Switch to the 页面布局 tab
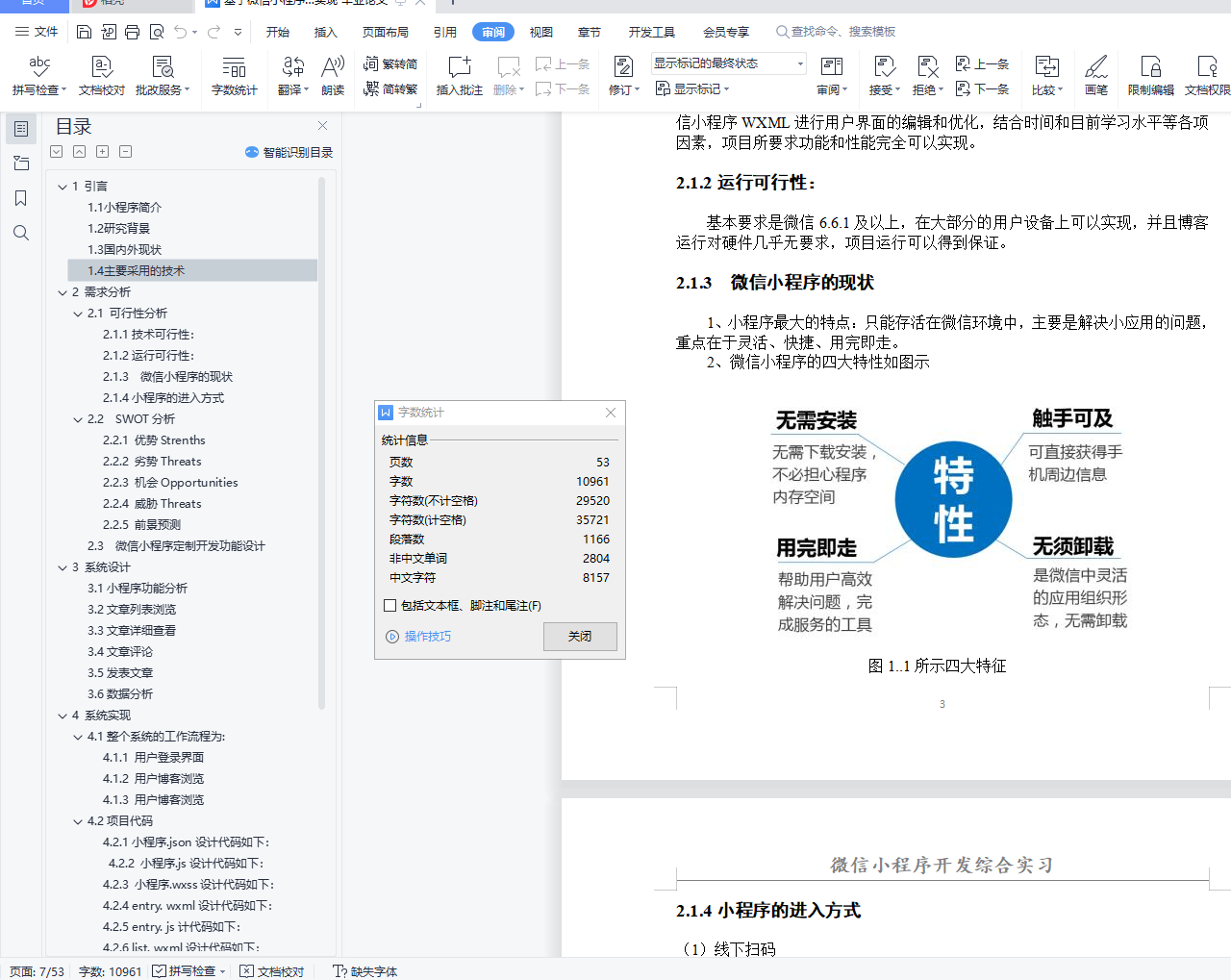Viewport: 1231px width, 980px height. pos(386,32)
